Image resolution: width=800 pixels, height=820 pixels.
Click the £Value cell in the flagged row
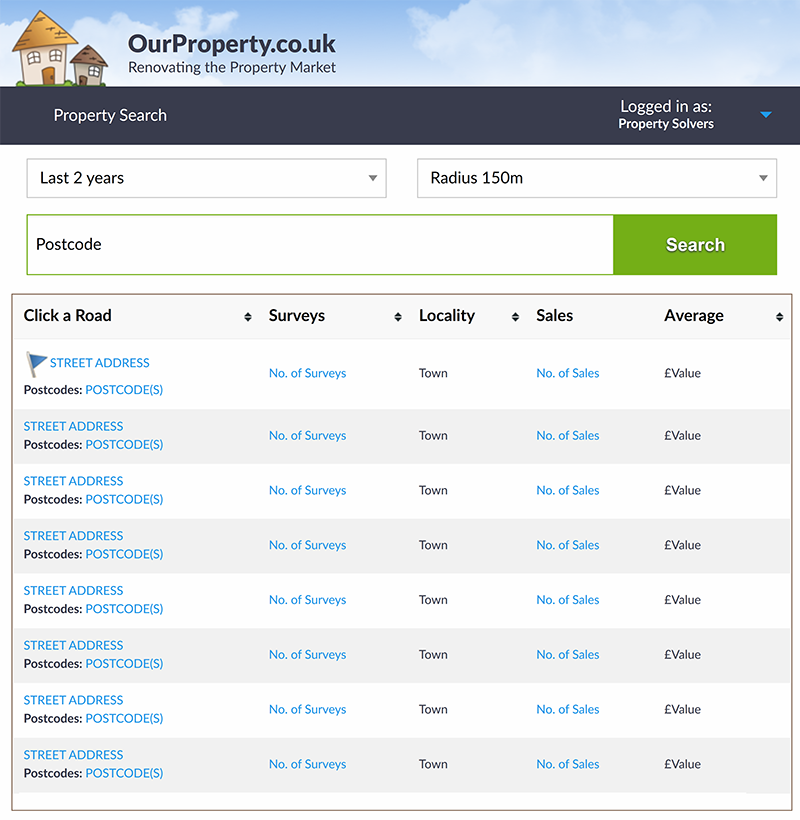(682, 373)
